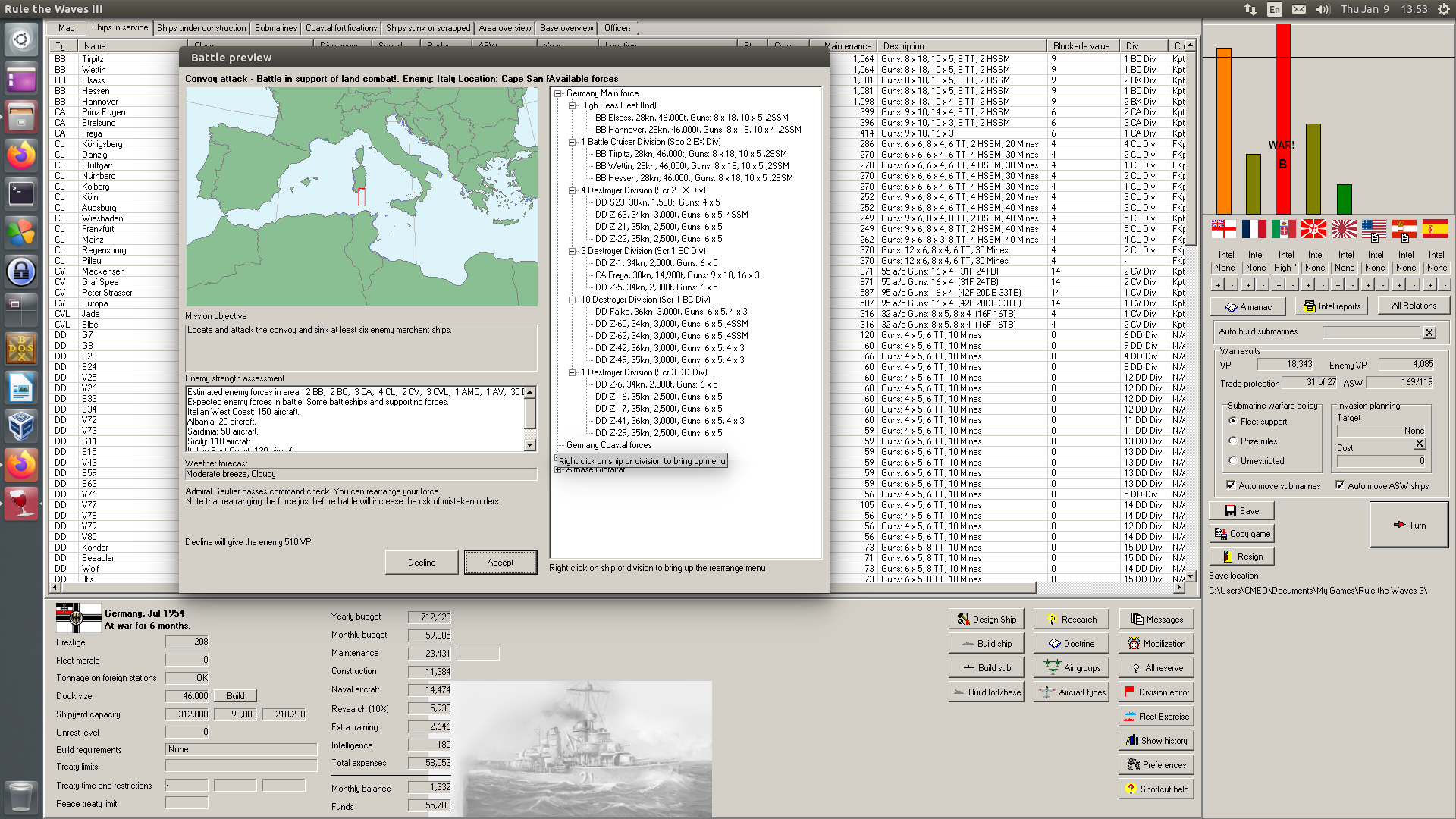Open Intel reports
Image resolution: width=1456 pixels, height=819 pixels.
pyautogui.click(x=1331, y=306)
